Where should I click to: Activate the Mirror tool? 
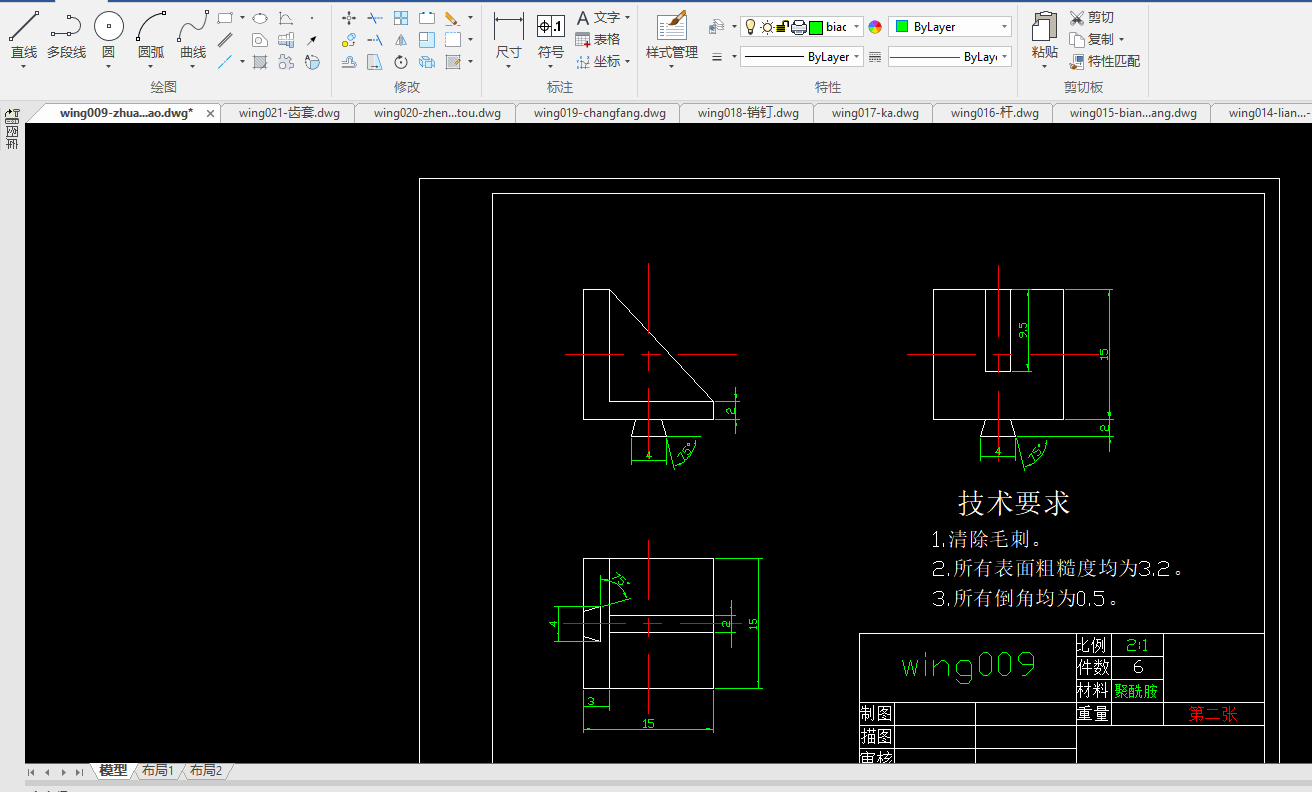(x=401, y=40)
